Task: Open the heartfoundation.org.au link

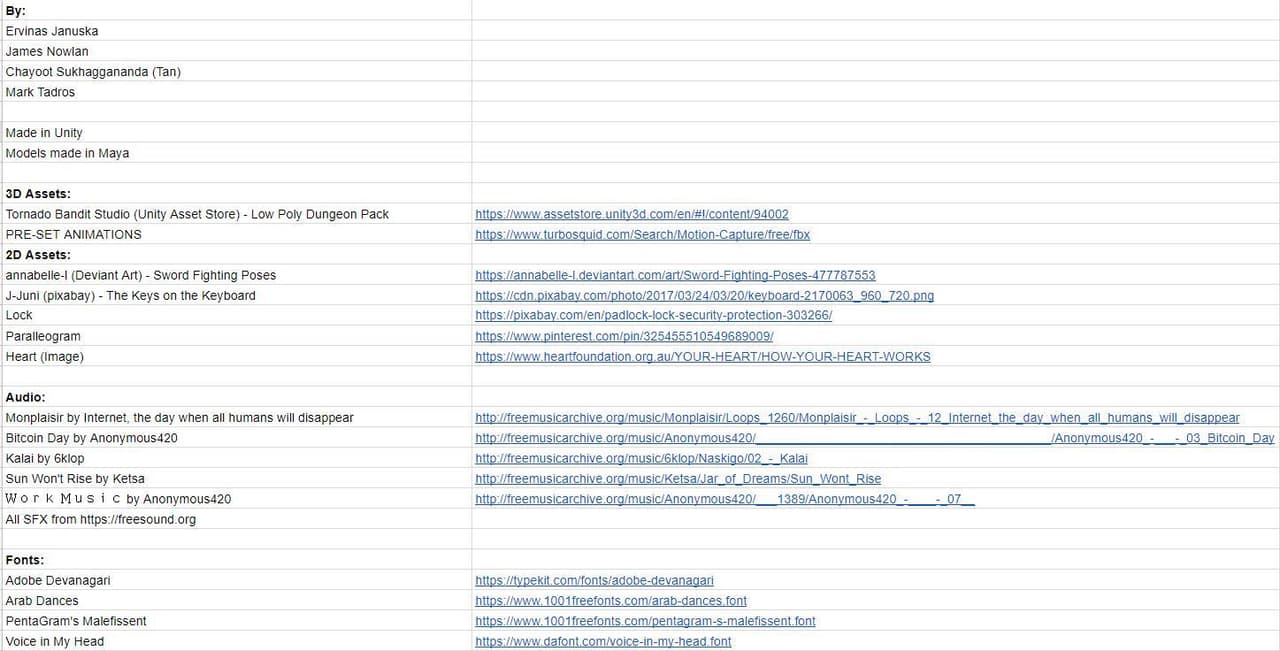Action: pos(703,356)
